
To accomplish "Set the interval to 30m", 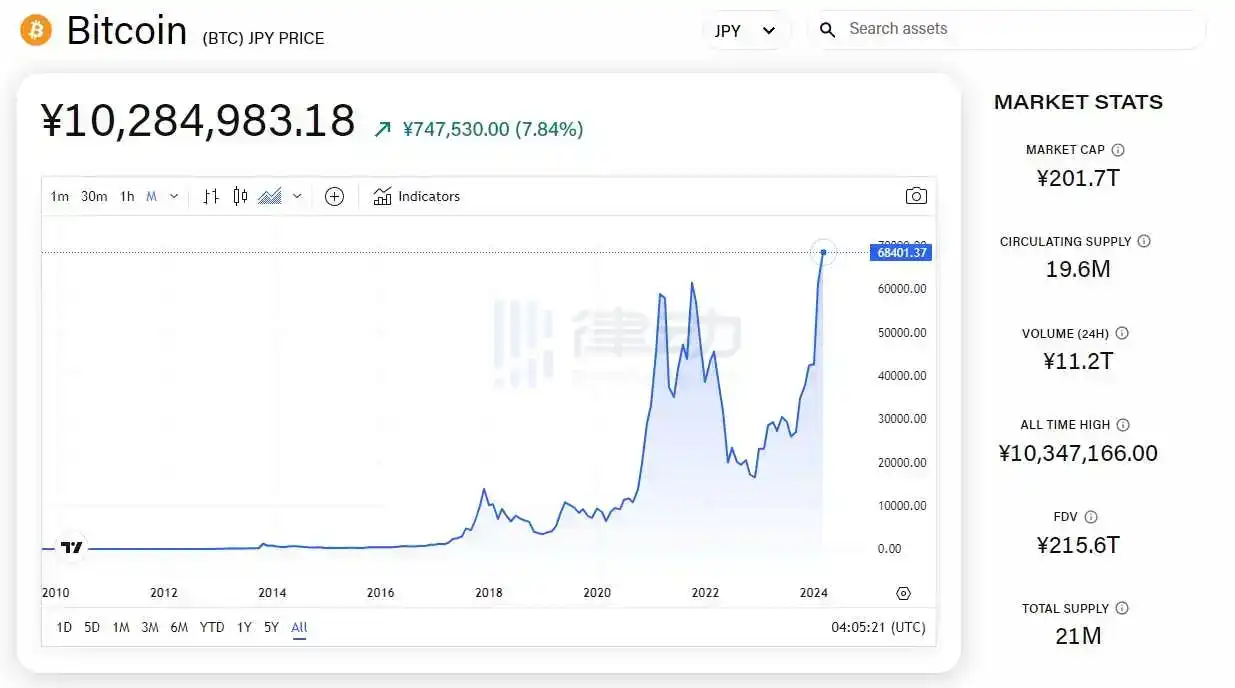I will tap(94, 197).
